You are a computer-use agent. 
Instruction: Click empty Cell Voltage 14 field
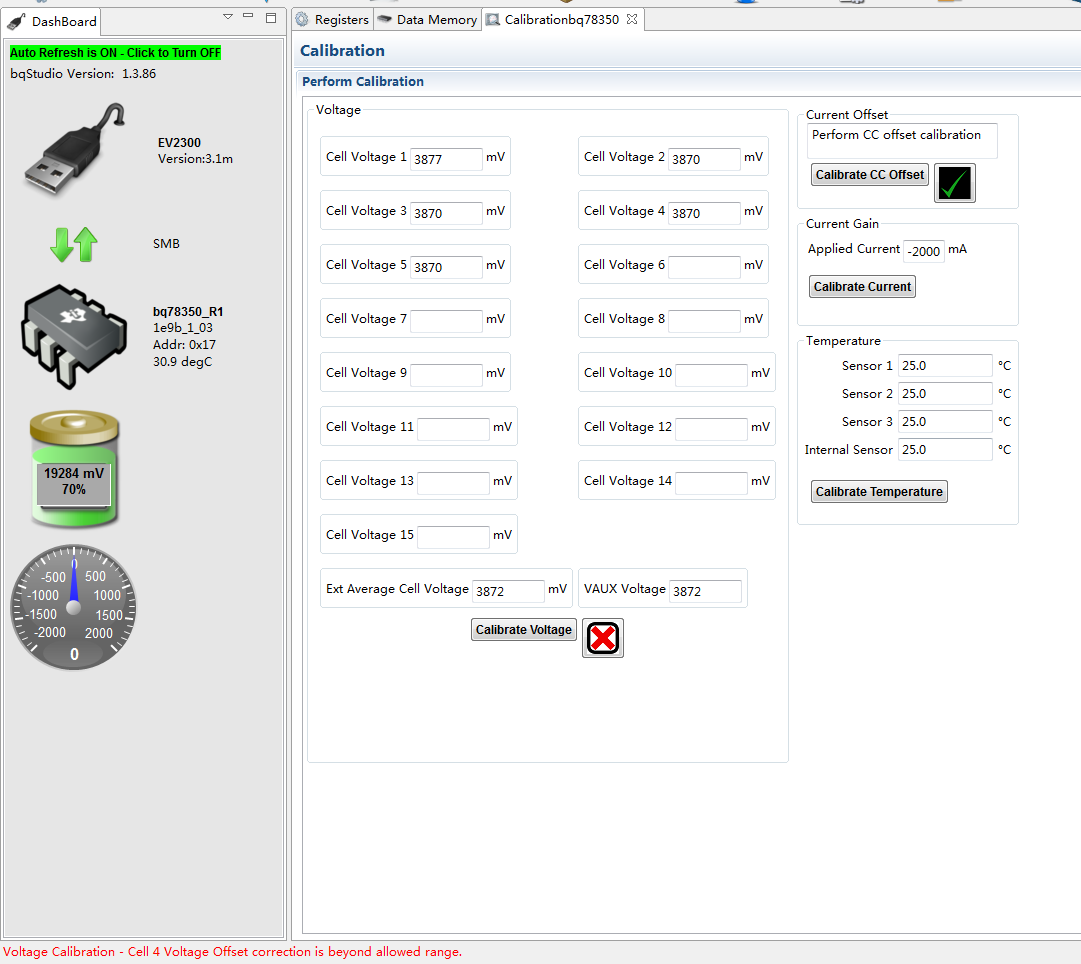pos(711,483)
